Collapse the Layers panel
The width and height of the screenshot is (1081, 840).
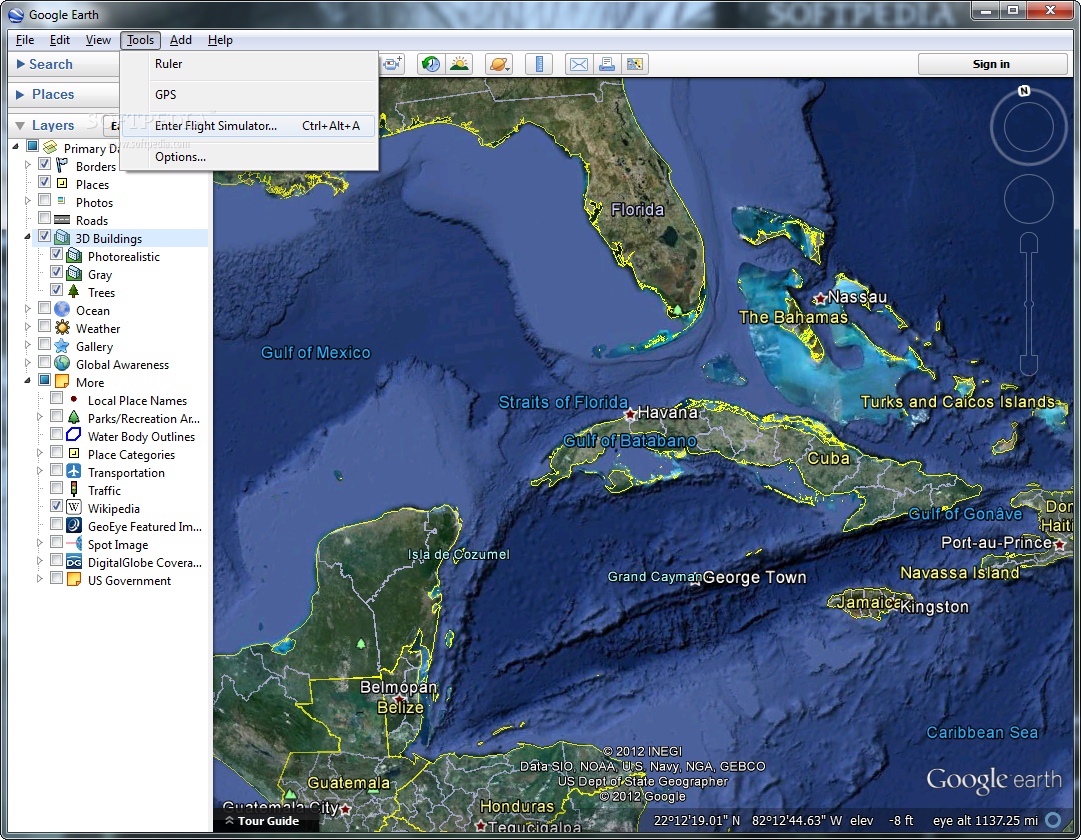tap(21, 126)
